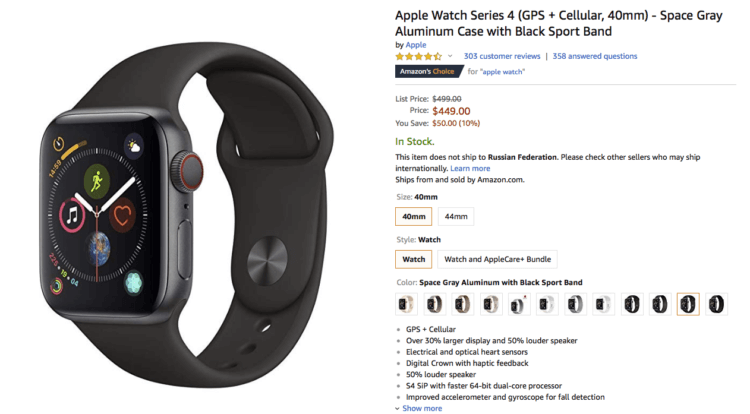The width and height of the screenshot is (750, 414).
Task: Select the highlighted Space Gray Black Sport swatch
Action: [688, 304]
